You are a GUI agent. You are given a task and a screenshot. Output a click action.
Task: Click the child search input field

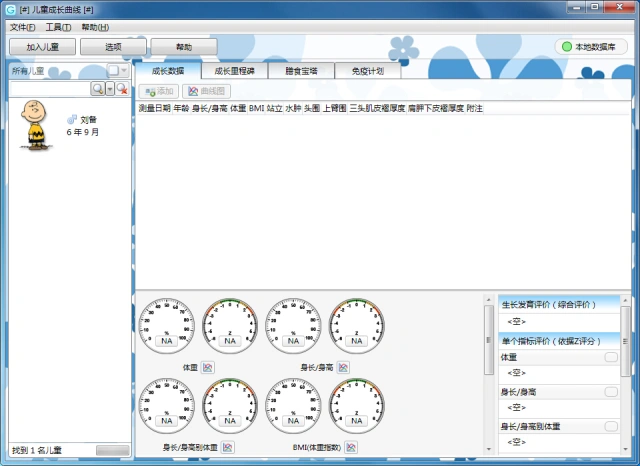click(50, 89)
